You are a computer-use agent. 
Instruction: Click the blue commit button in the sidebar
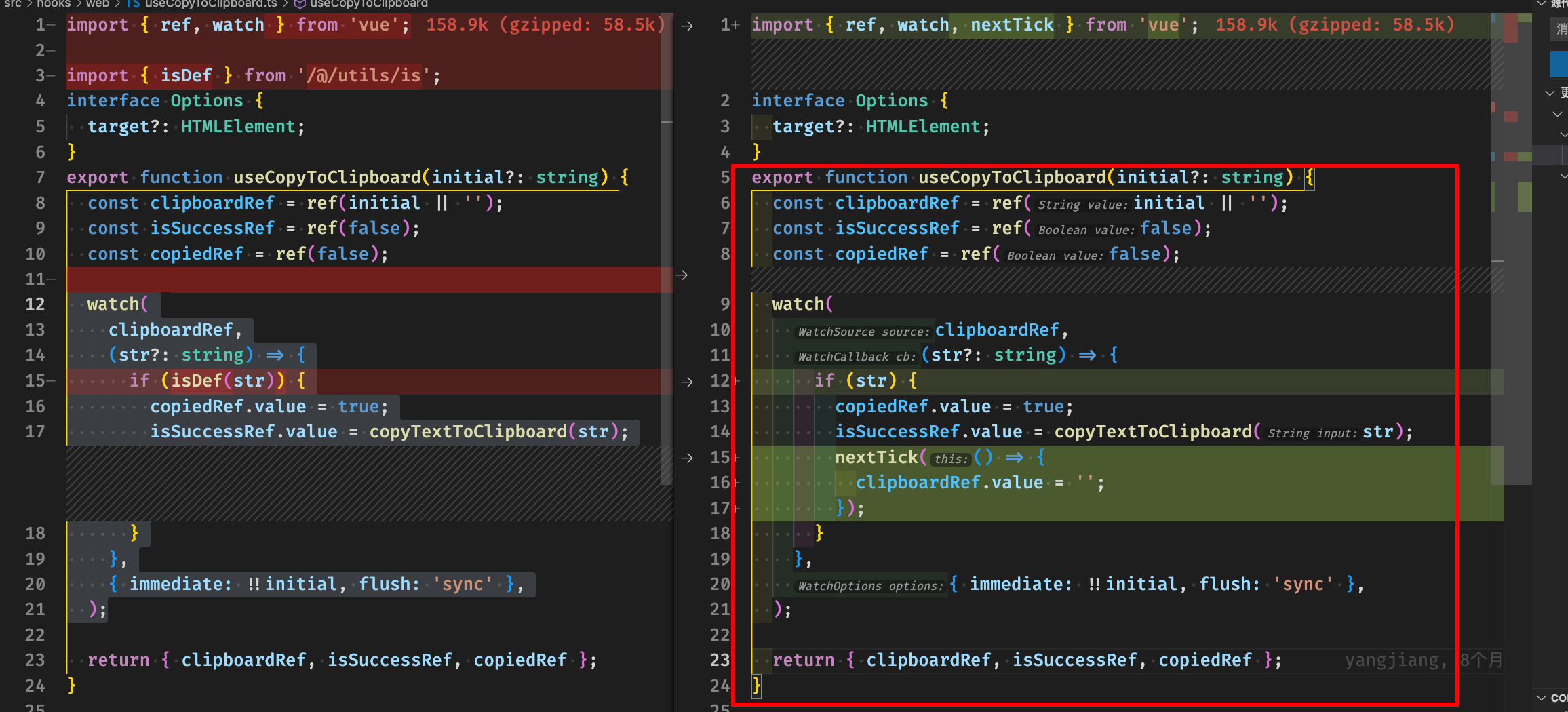(1560, 63)
